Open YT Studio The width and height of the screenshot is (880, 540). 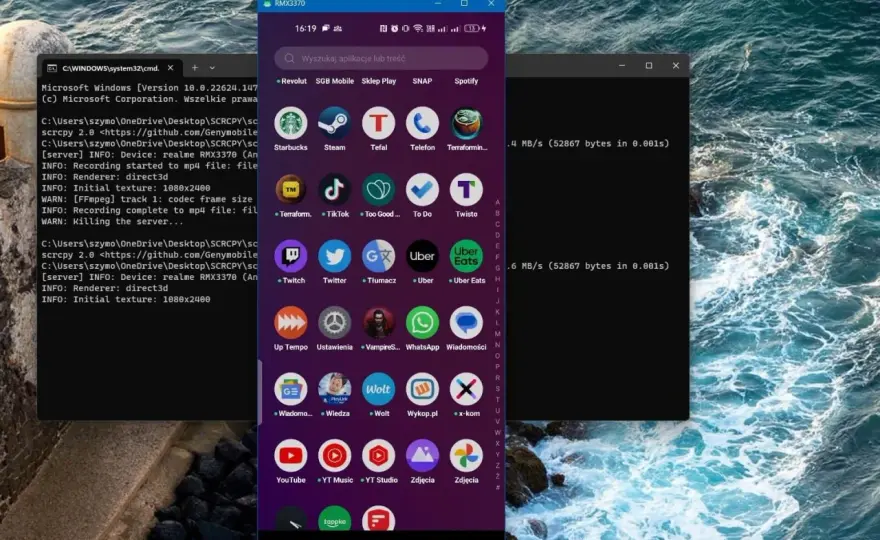tap(378, 456)
